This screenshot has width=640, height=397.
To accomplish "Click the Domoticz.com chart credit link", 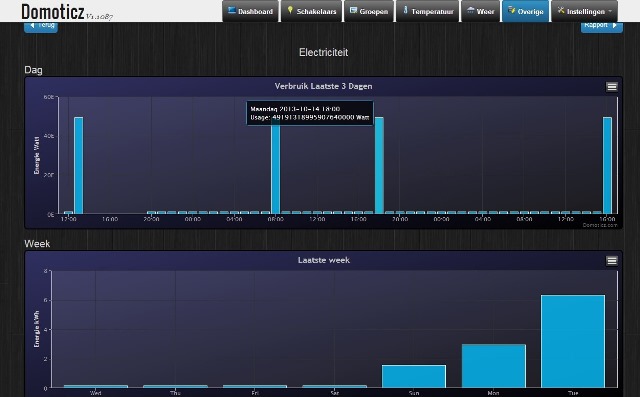I will [600, 225].
